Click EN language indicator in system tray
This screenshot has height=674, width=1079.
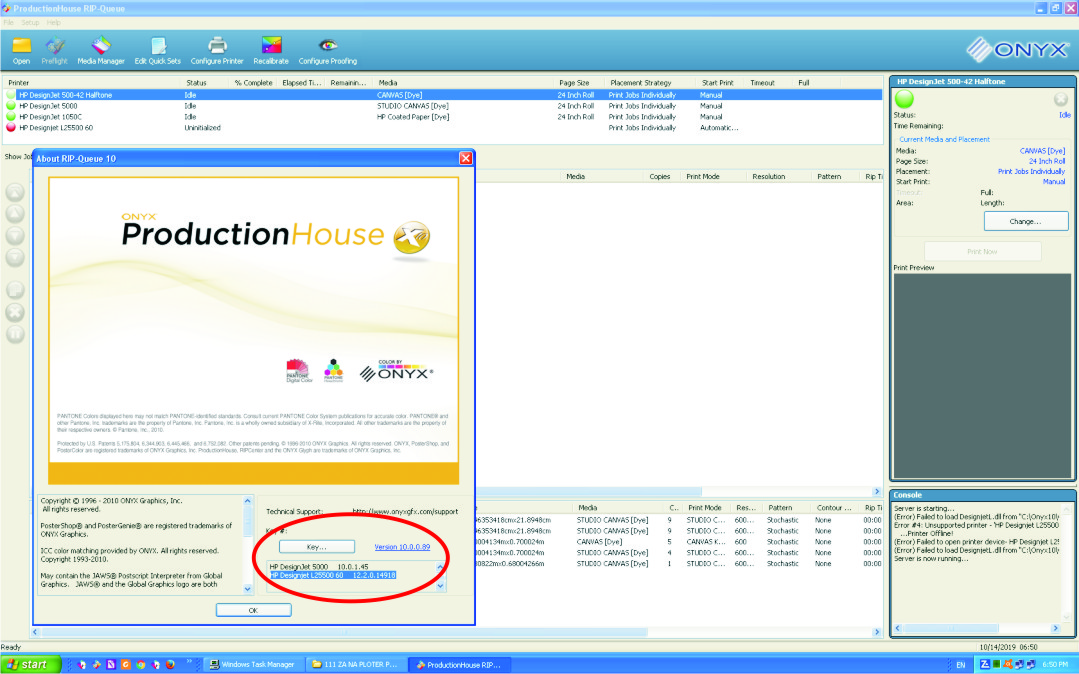960,665
